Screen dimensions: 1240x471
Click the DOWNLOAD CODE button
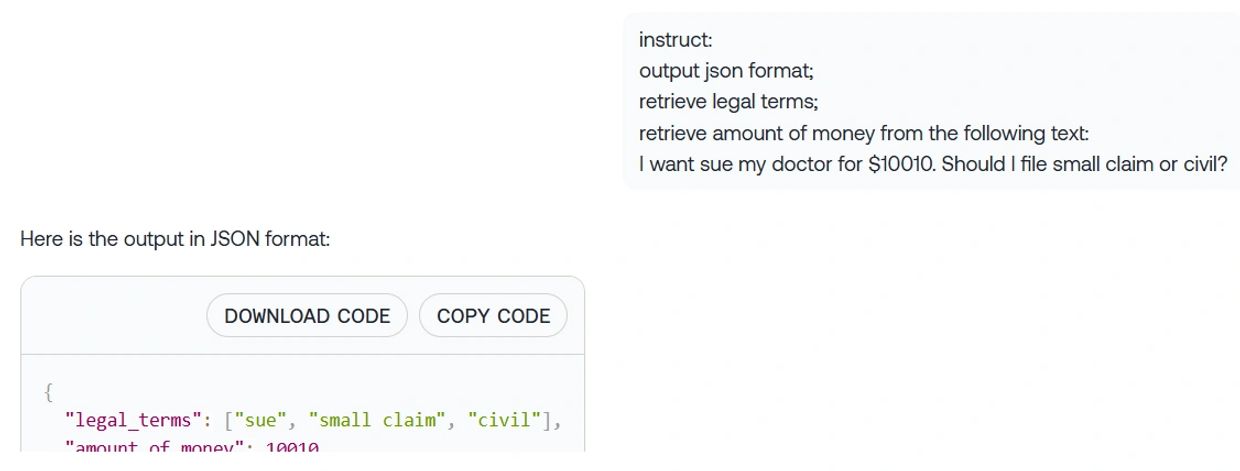307,316
